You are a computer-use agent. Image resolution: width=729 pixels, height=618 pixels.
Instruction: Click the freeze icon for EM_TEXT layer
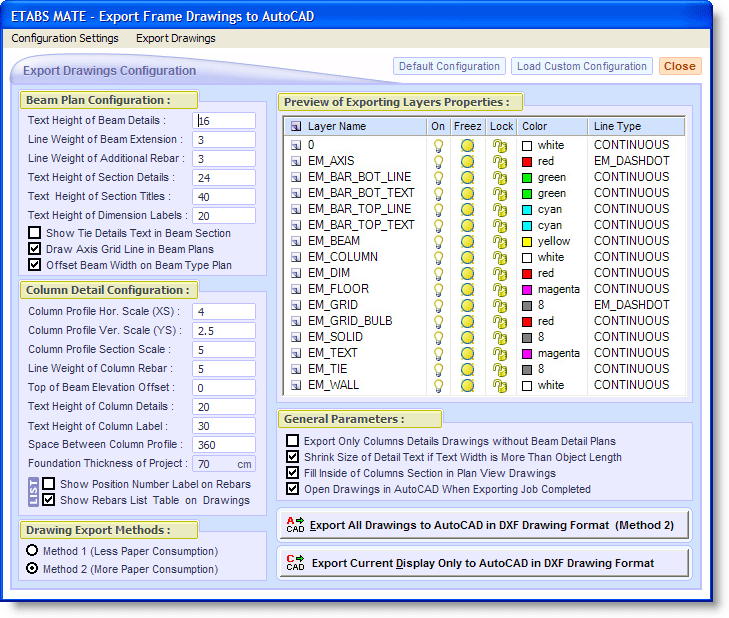[468, 353]
